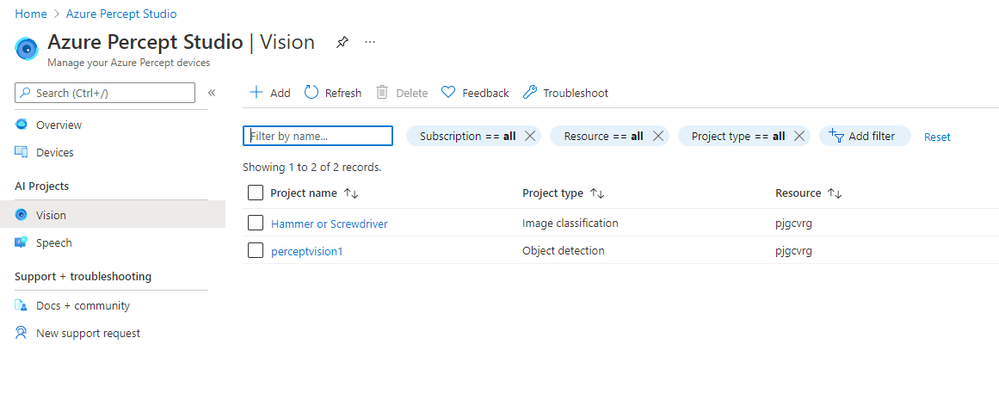Launch the Troubleshoot wrench tool

point(566,93)
